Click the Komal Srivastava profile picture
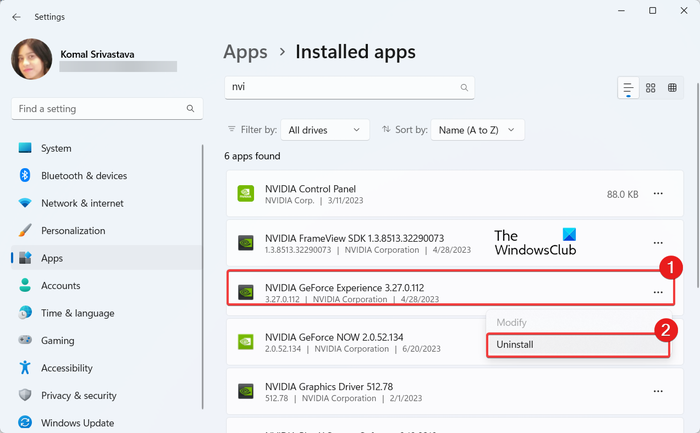 (31, 59)
